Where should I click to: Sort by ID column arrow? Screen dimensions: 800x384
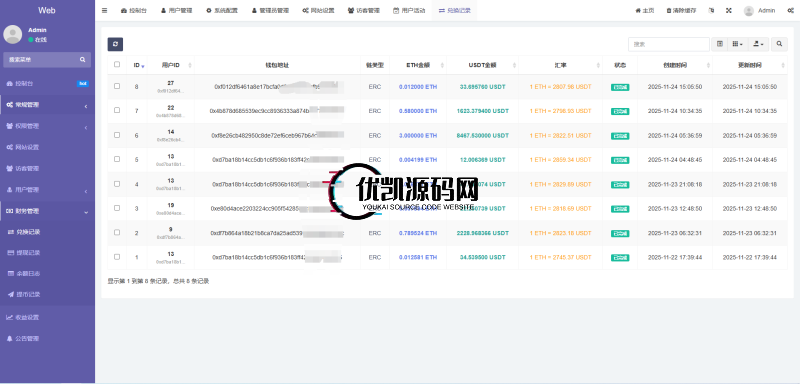(x=143, y=66)
